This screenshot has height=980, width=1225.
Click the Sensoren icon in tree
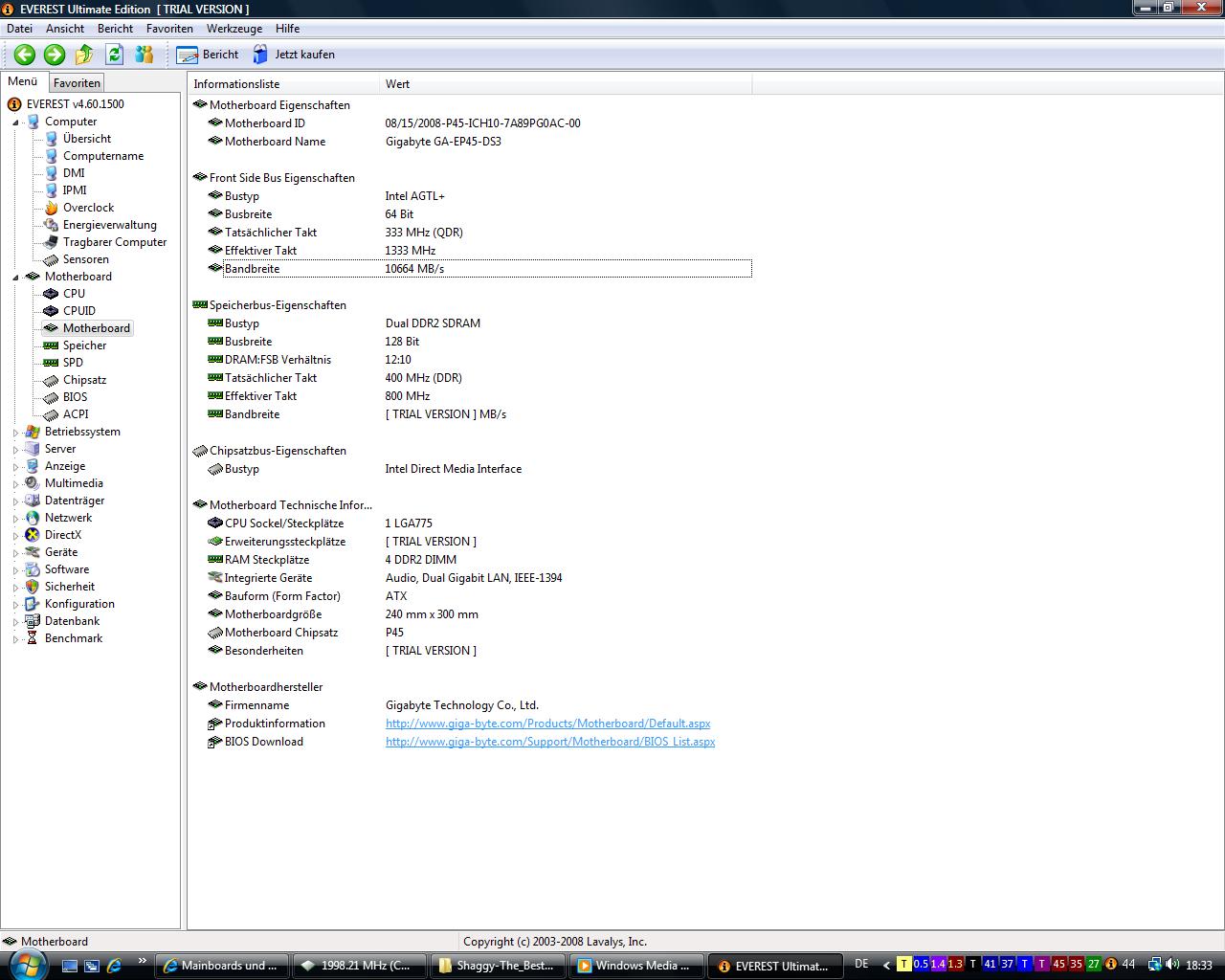51,259
